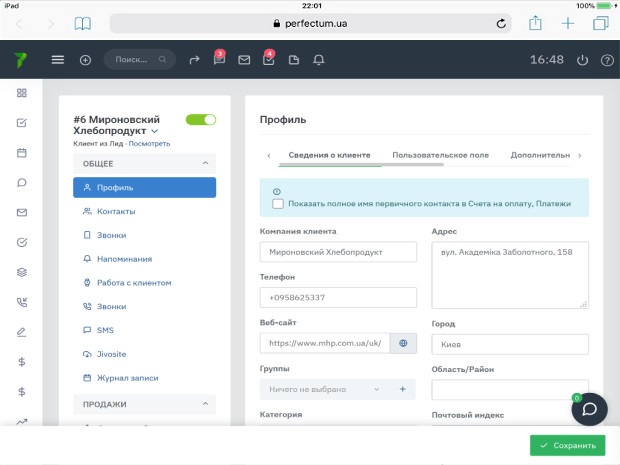Open layers stack icon in left sidebar
The image size is (620, 465).
(22, 272)
